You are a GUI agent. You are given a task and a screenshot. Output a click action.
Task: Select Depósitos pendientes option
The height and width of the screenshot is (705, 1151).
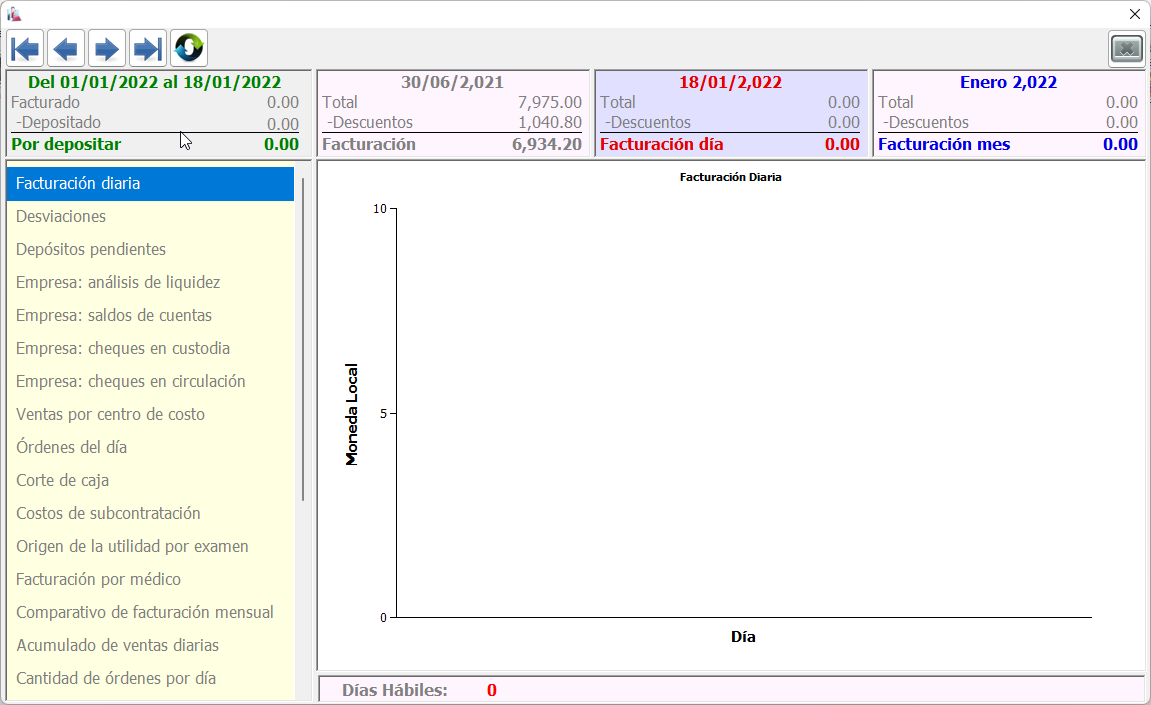pyautogui.click(x=91, y=250)
